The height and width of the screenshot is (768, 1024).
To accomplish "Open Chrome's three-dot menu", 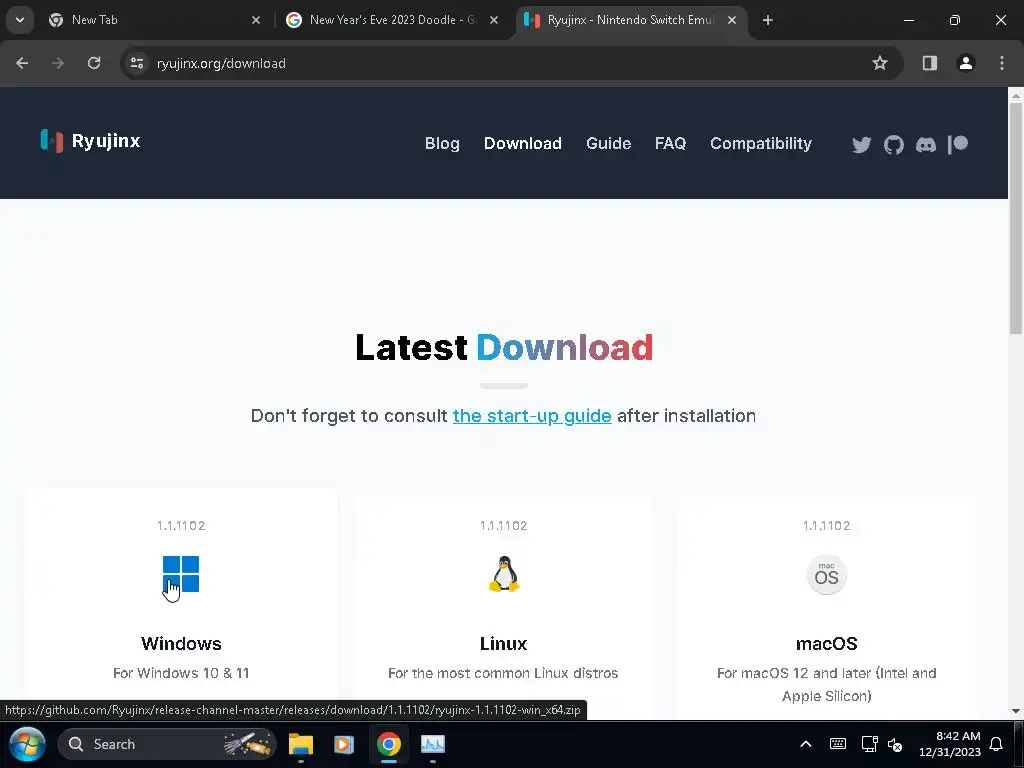I will click(1002, 63).
